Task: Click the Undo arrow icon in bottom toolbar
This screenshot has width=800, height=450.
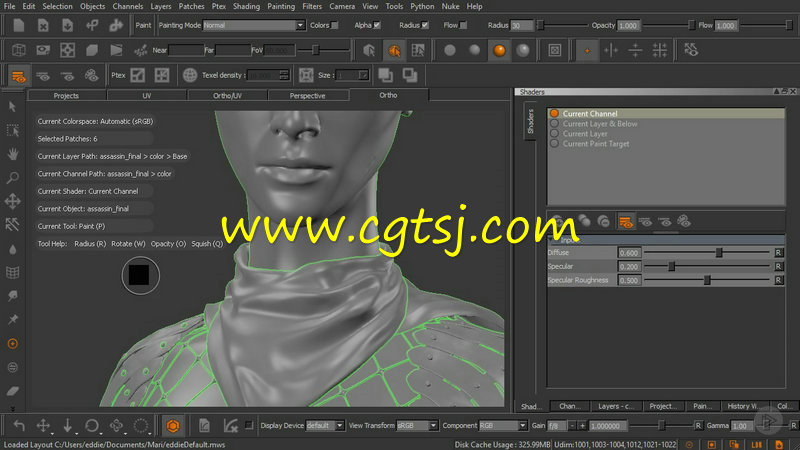Action: point(19,425)
